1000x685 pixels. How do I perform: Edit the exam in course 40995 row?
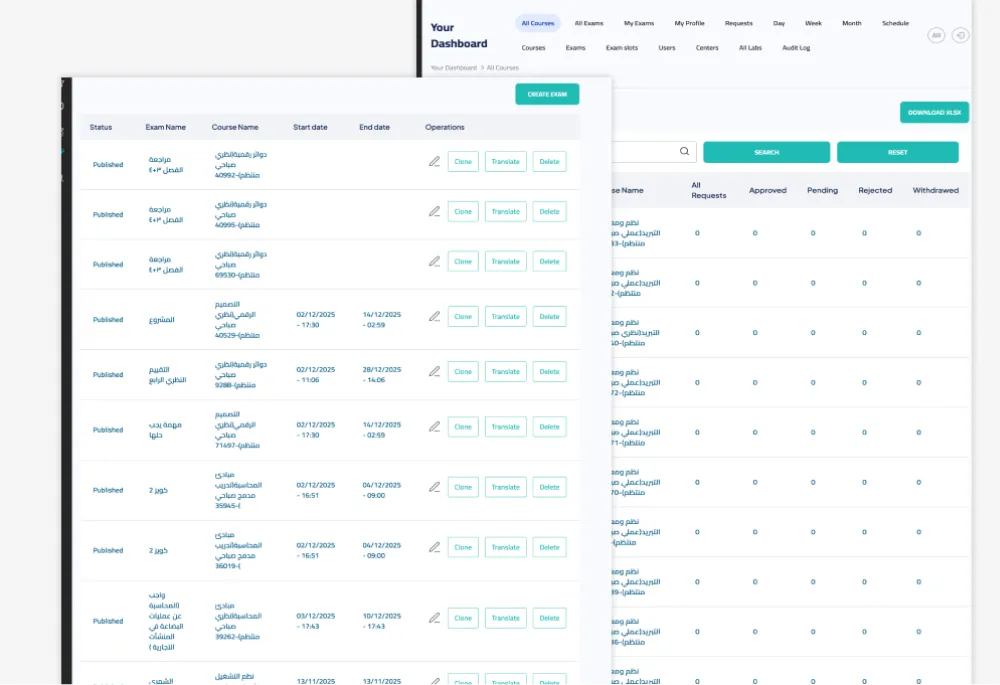coord(434,211)
